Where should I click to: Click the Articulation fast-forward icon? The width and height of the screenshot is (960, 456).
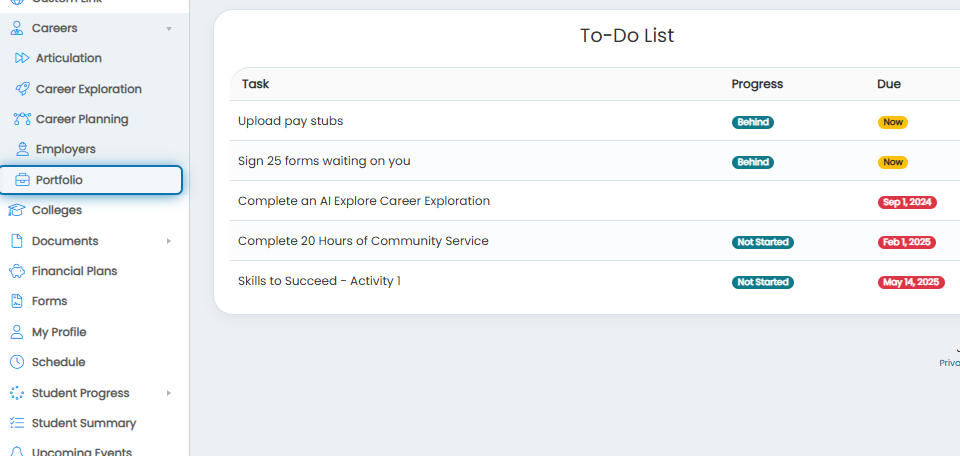pos(22,58)
